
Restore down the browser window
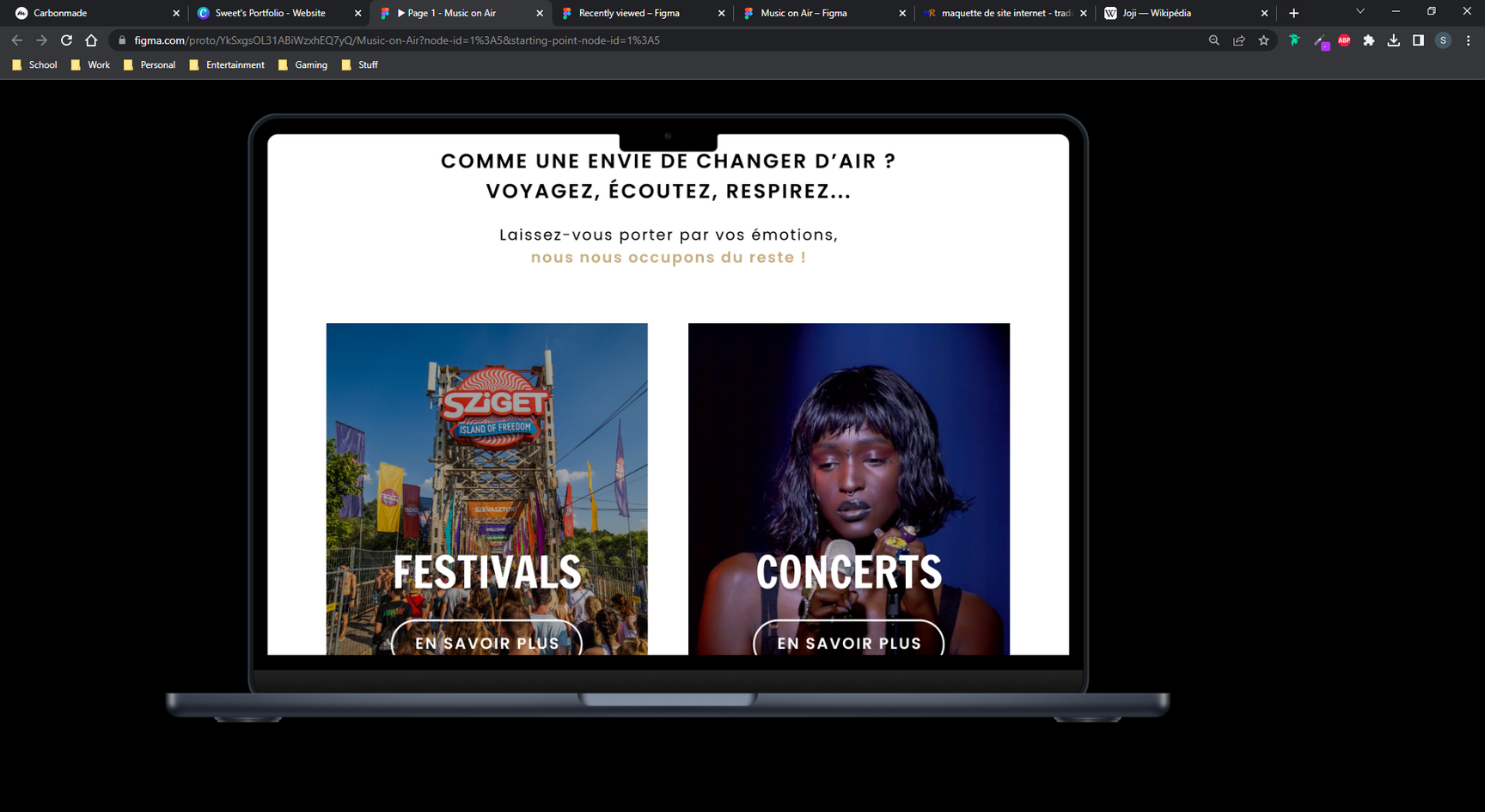click(1431, 11)
